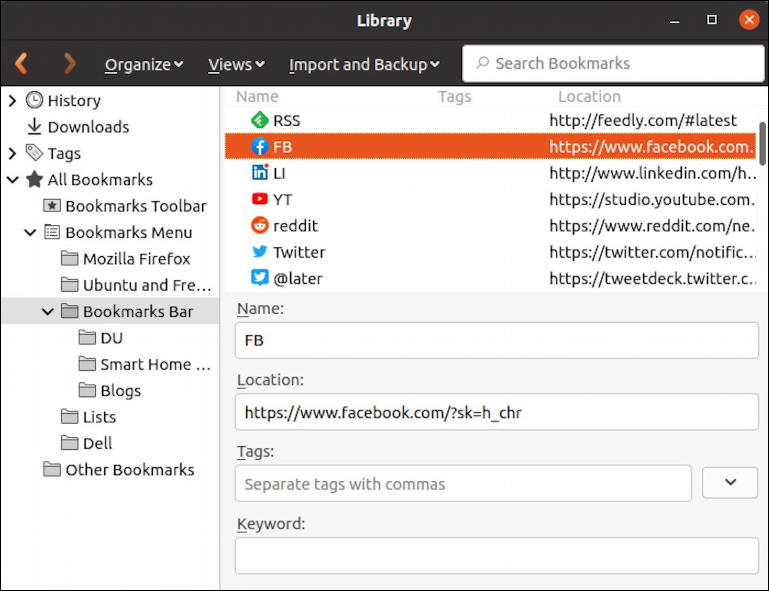
Task: Click the LinkedIn LI bookmark icon
Action: (x=259, y=173)
